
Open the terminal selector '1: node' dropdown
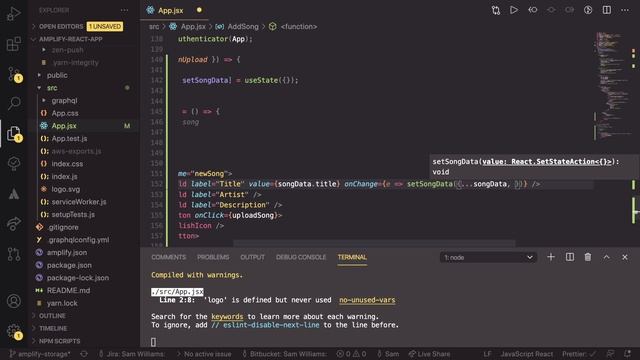coord(488,258)
